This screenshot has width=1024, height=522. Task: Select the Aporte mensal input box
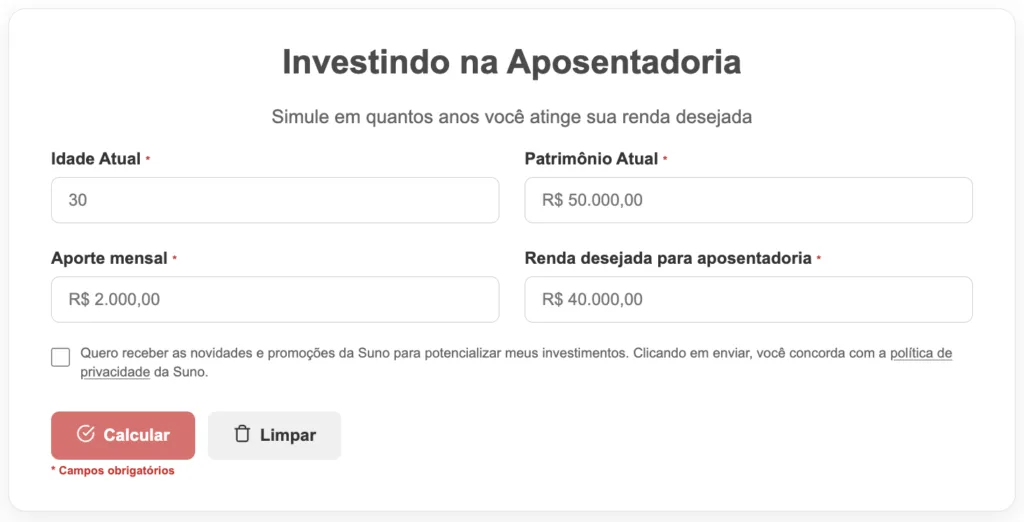coord(275,299)
